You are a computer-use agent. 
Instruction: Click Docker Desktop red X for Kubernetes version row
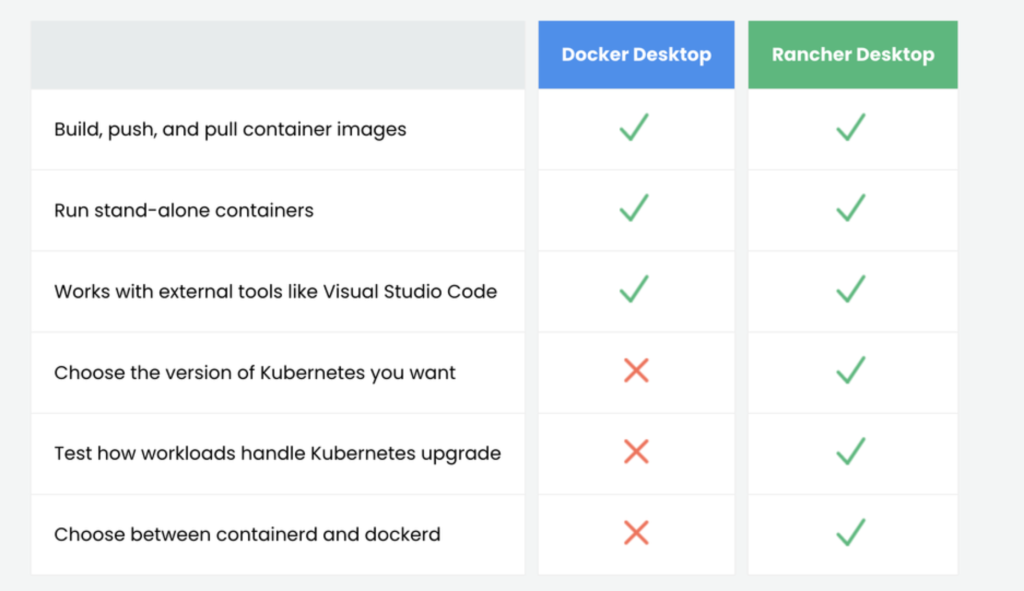click(x=636, y=372)
